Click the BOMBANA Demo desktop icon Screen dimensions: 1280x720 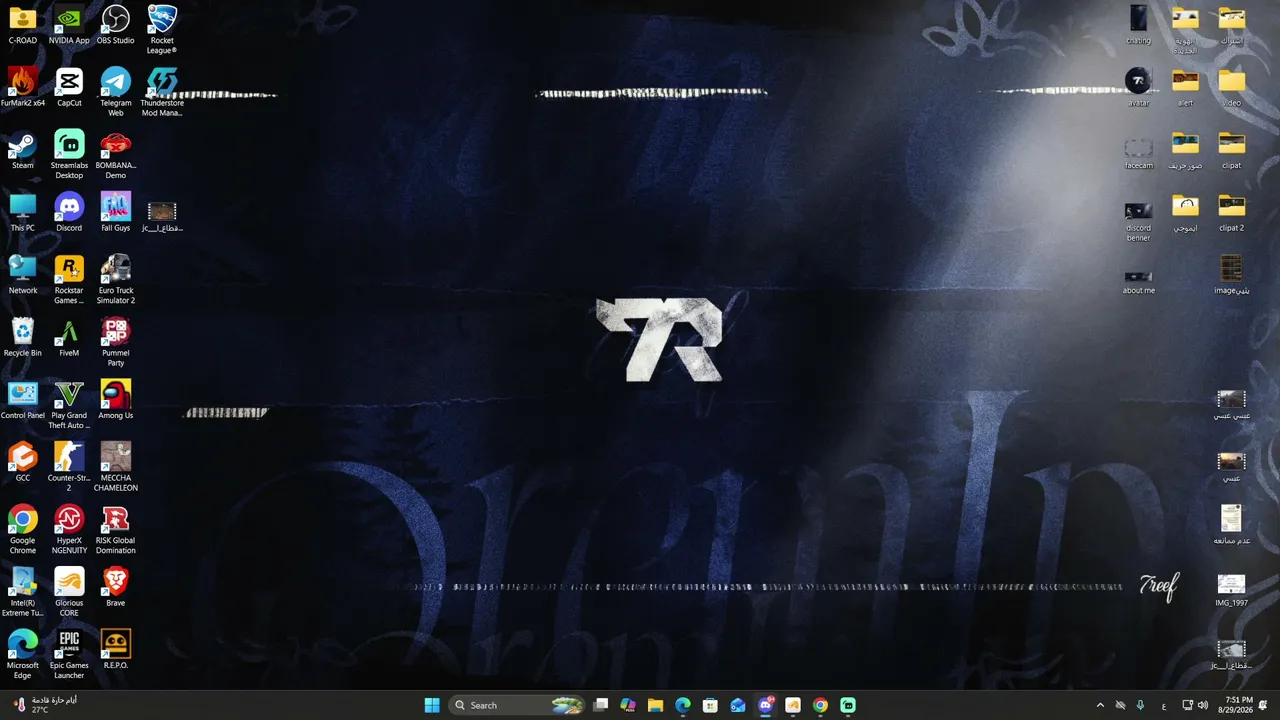(116, 155)
